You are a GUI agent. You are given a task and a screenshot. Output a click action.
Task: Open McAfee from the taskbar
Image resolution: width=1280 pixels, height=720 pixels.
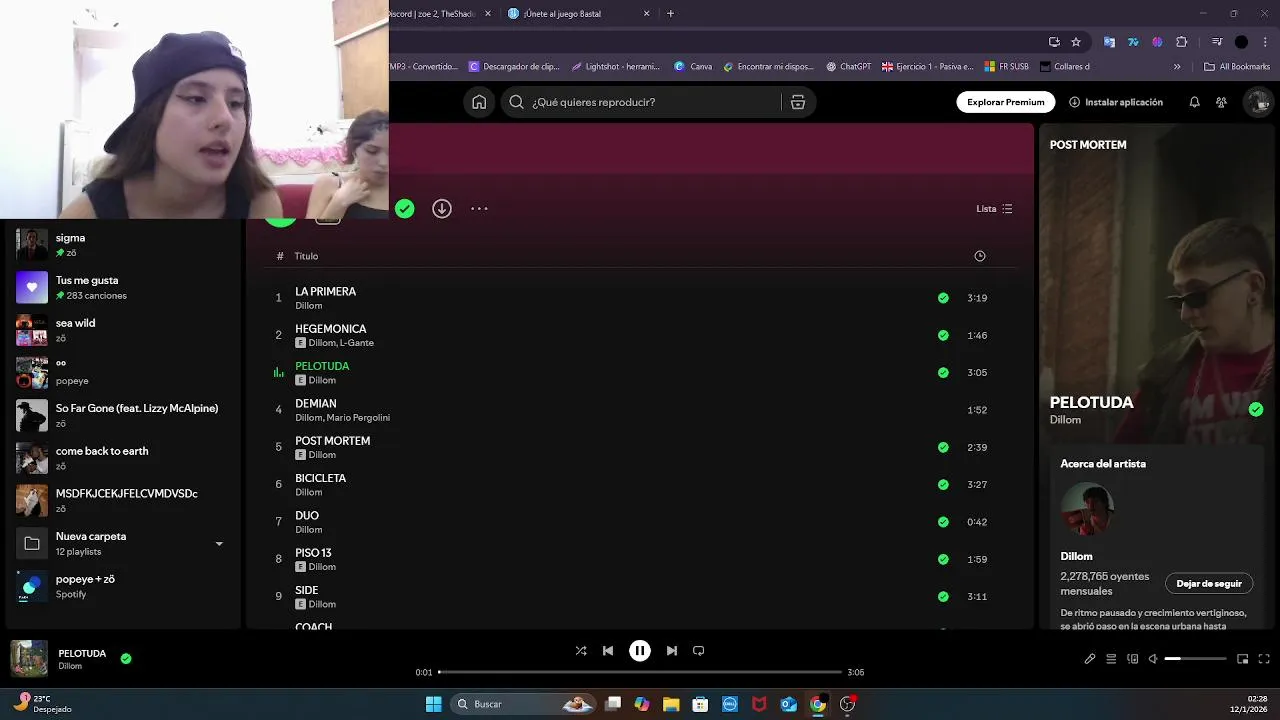(759, 704)
